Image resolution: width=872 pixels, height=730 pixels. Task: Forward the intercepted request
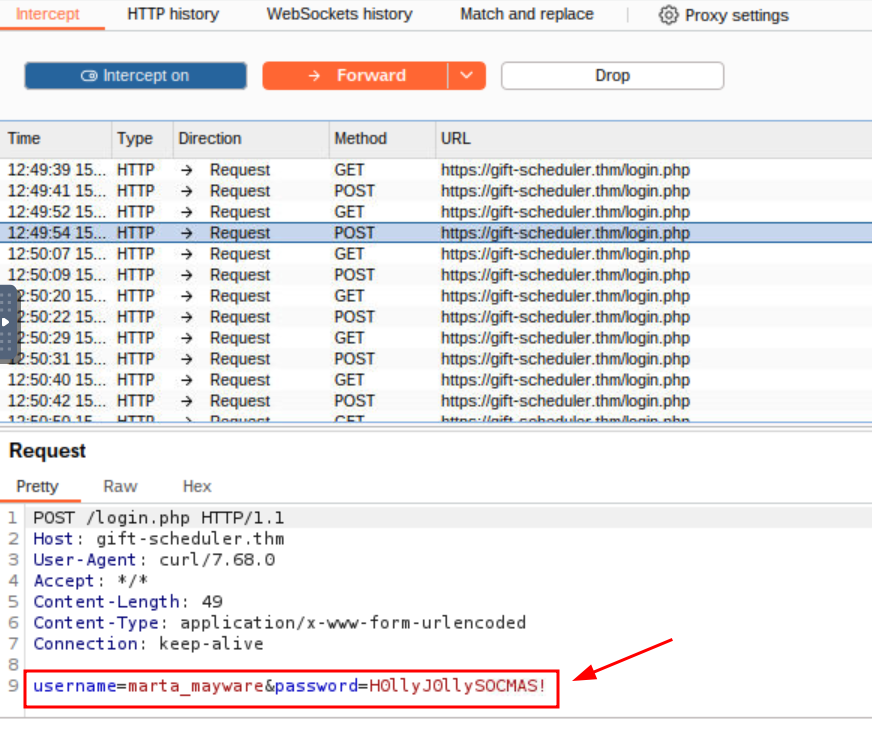(355, 76)
